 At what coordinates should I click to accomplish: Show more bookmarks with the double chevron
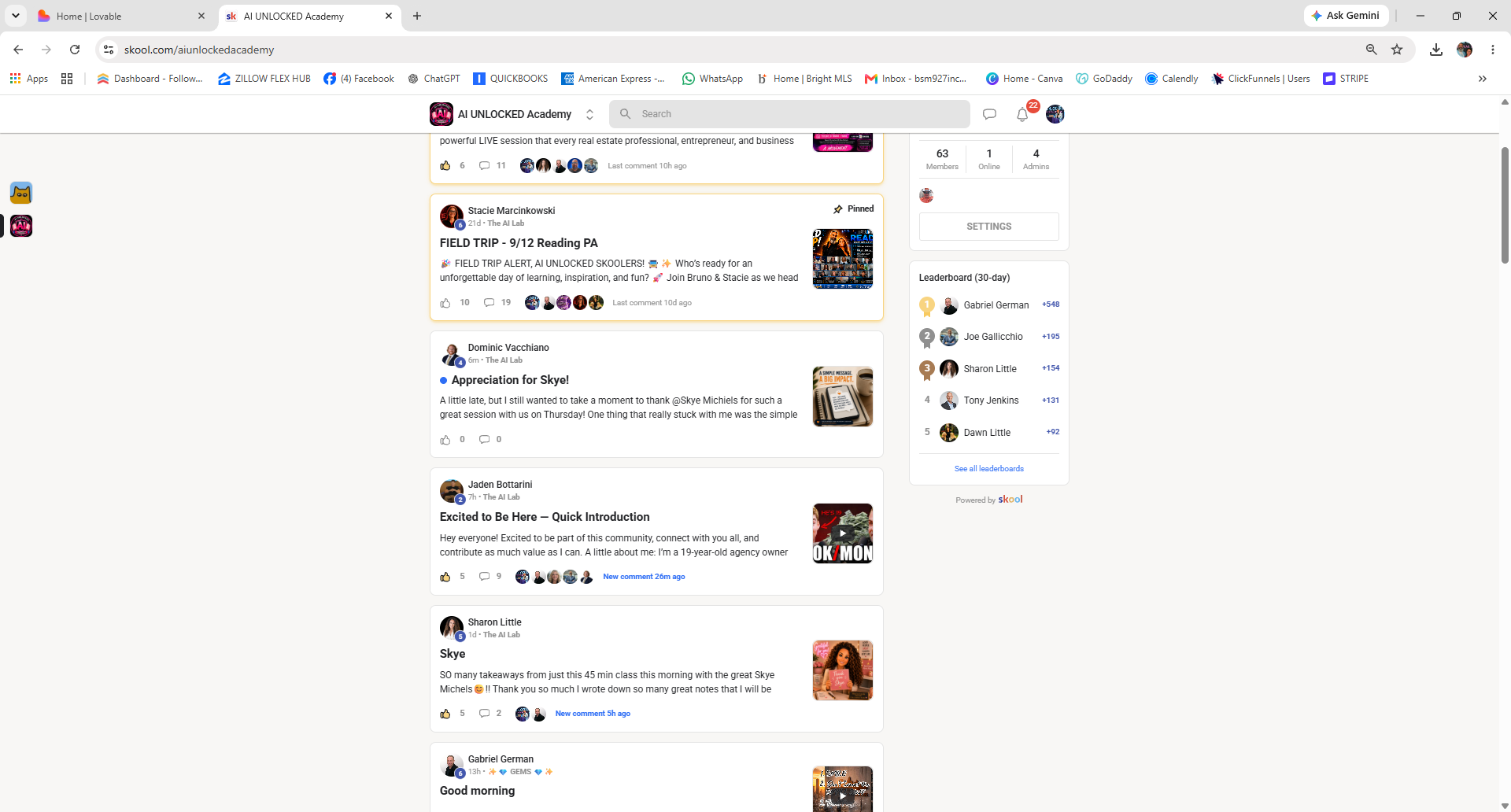tap(1483, 79)
